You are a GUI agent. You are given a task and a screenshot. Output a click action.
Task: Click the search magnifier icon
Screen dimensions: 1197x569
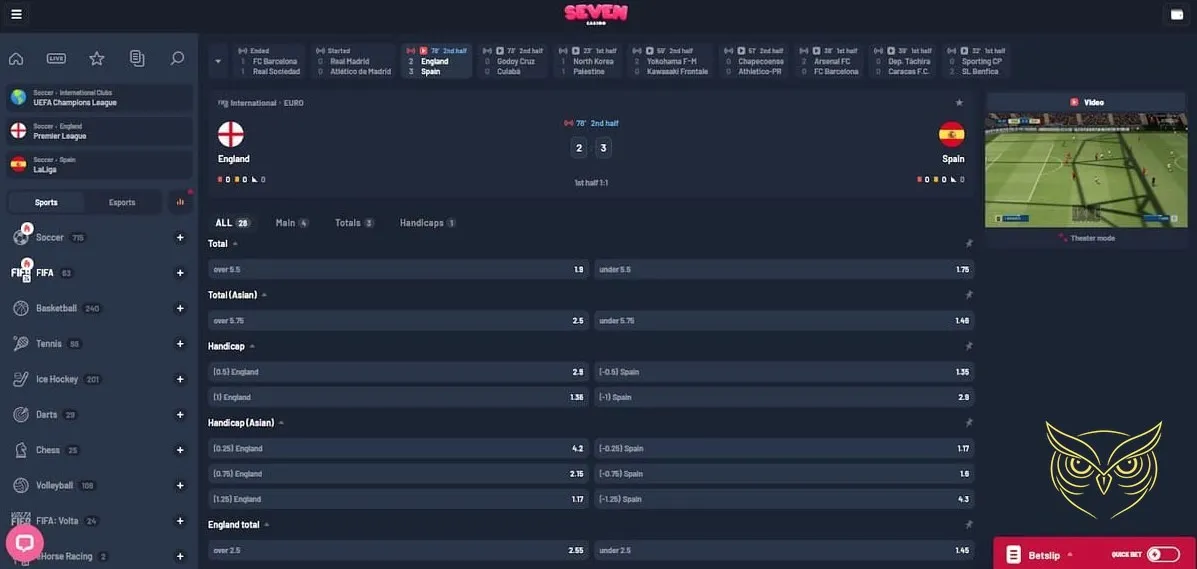(x=177, y=59)
